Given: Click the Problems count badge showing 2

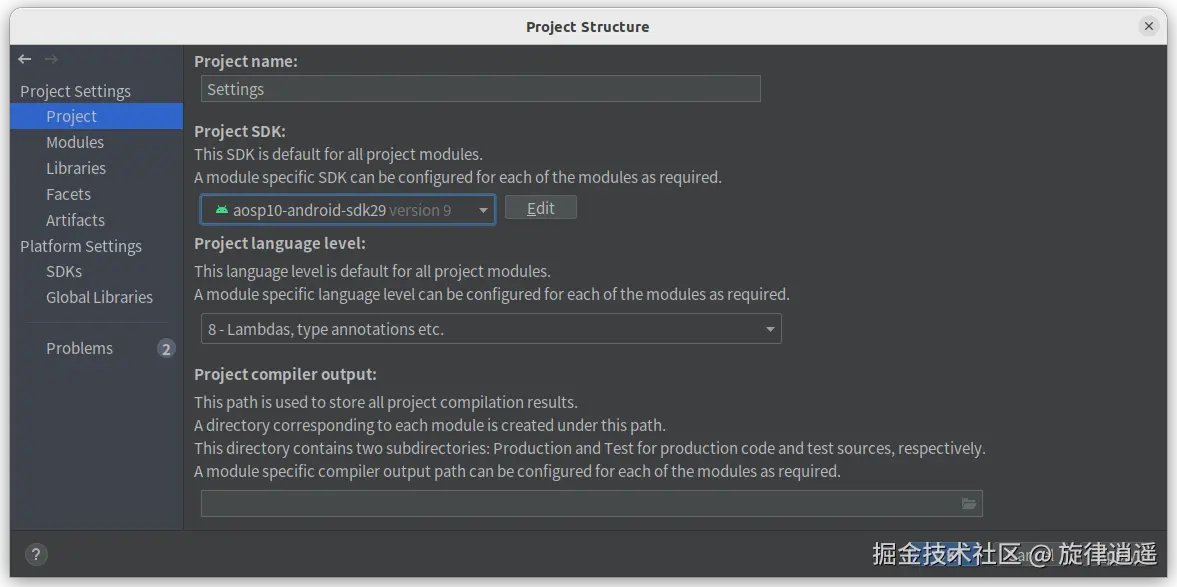Looking at the screenshot, I should [166, 348].
